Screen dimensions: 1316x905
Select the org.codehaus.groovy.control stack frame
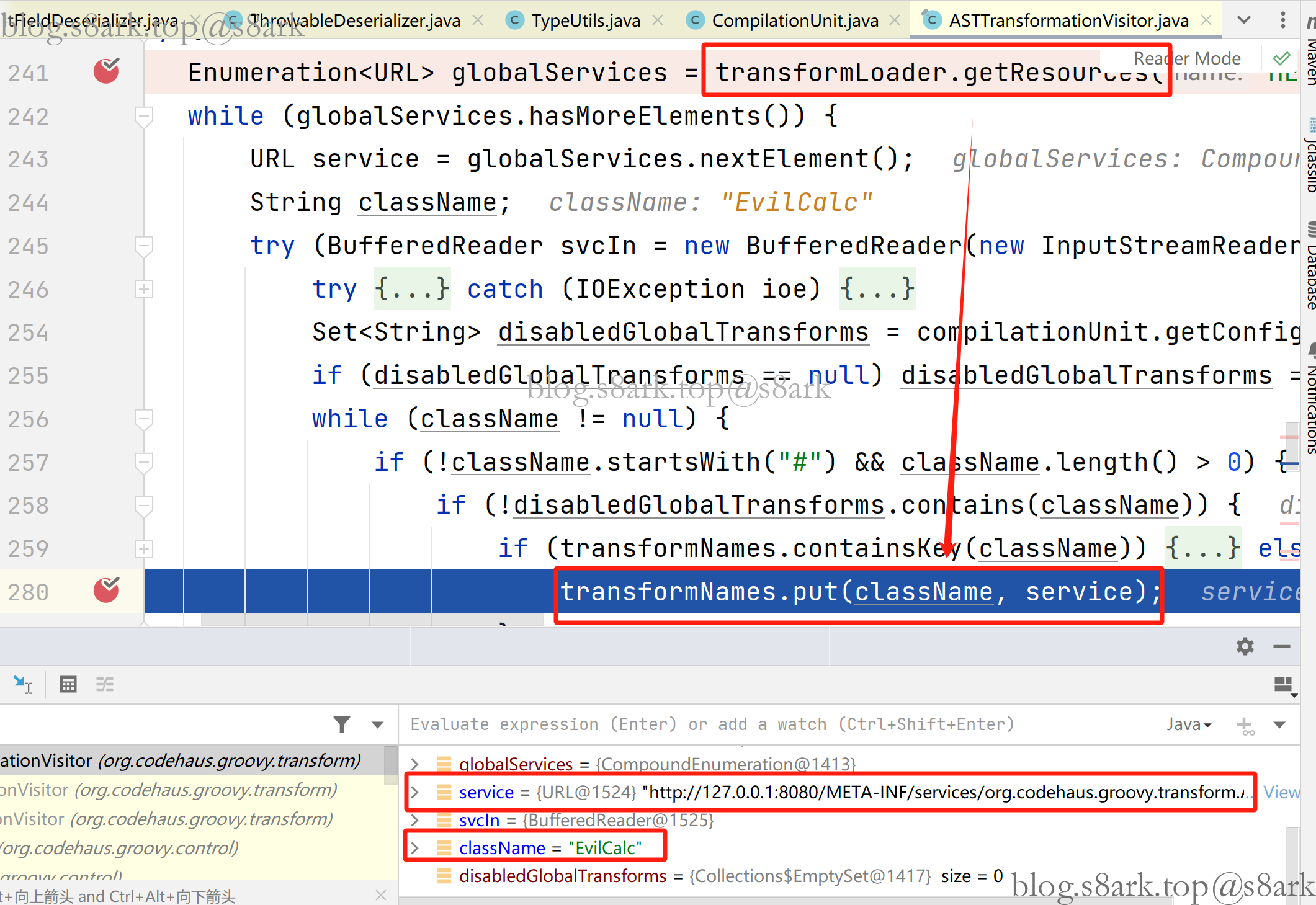click(191, 848)
